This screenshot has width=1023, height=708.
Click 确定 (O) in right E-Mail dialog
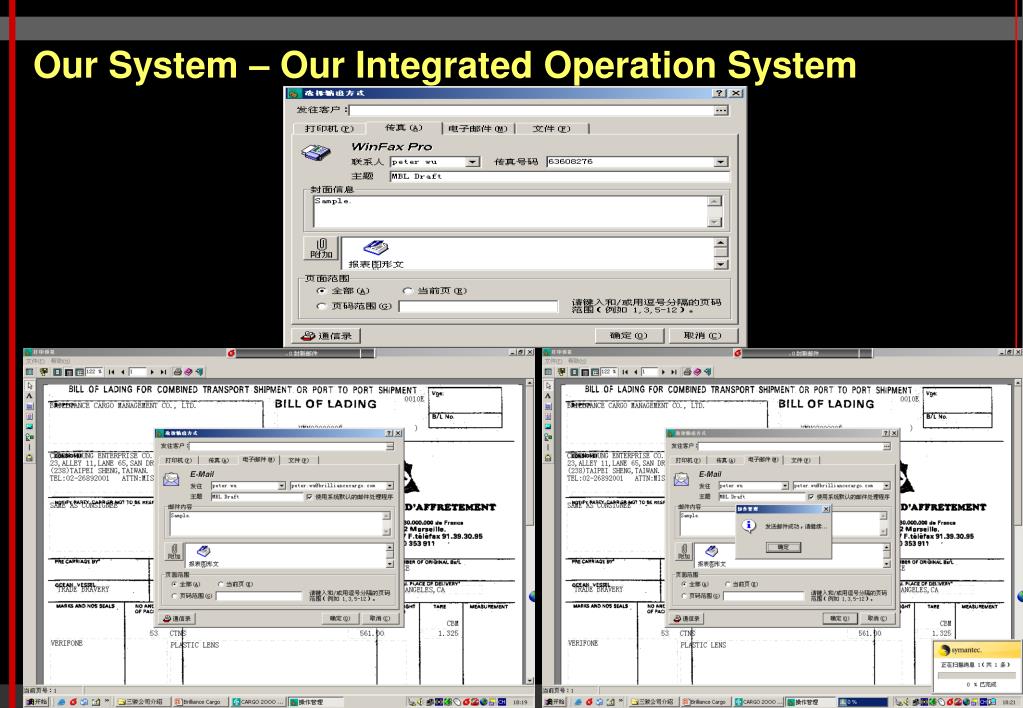(840, 619)
